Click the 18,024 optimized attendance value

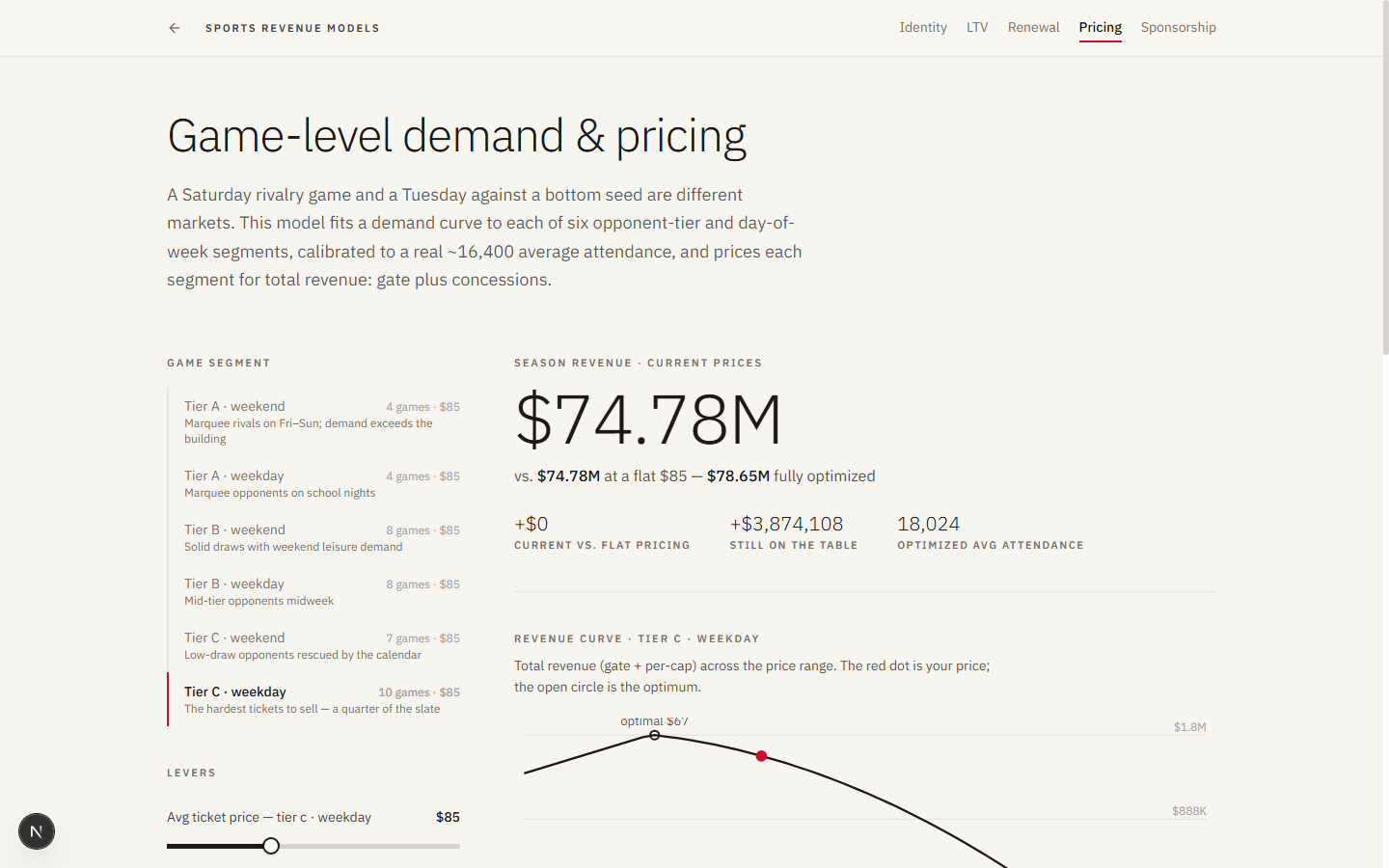[x=928, y=524]
